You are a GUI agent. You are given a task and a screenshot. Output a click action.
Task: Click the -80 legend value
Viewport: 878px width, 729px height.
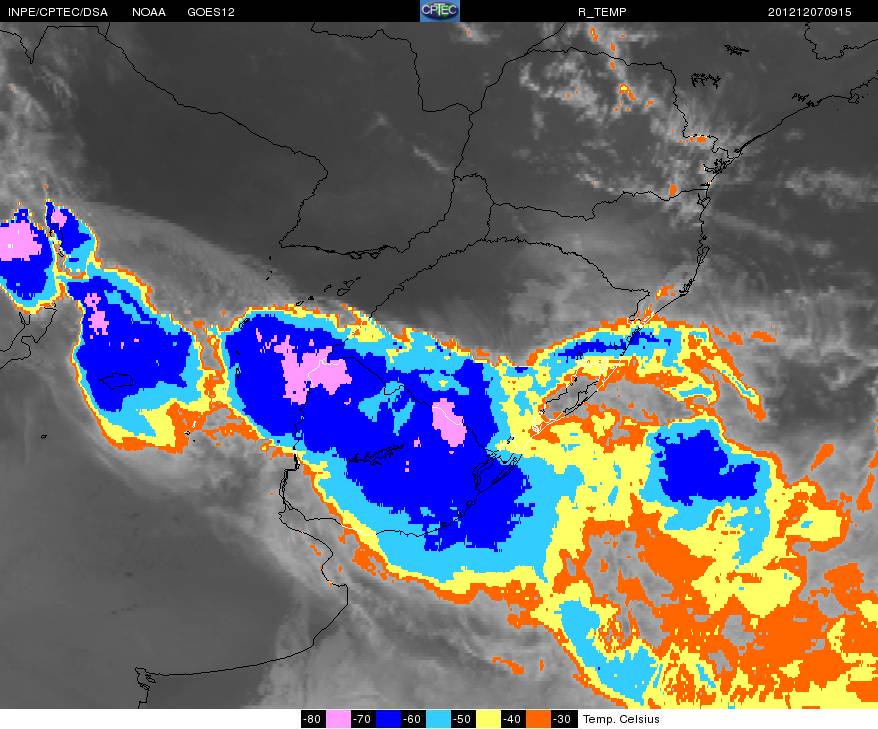pos(314,719)
